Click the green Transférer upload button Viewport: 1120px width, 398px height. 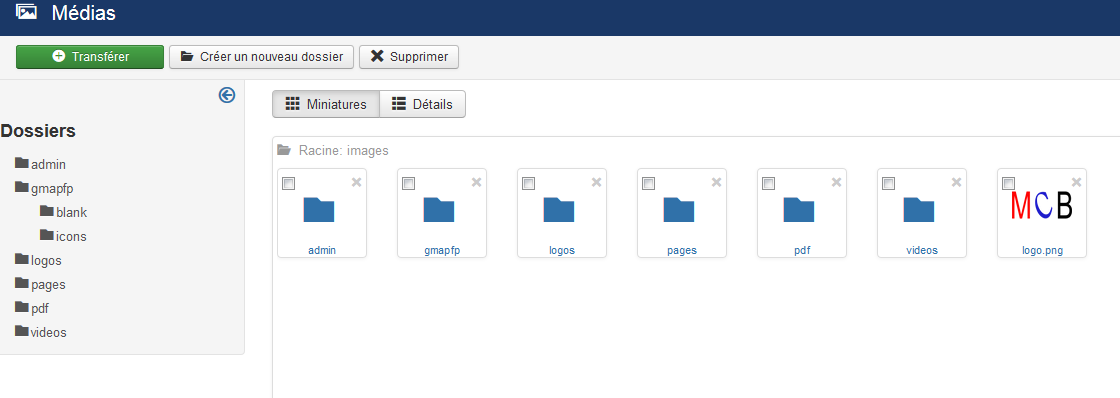click(90, 57)
